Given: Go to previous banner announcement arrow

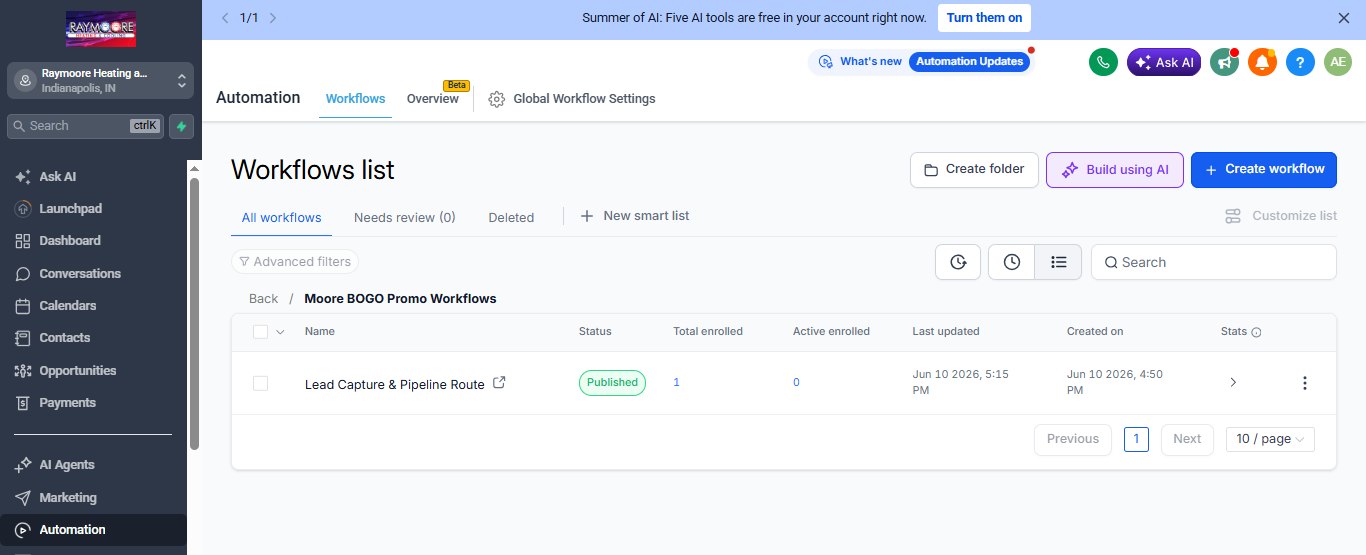Looking at the screenshot, I should point(224,18).
